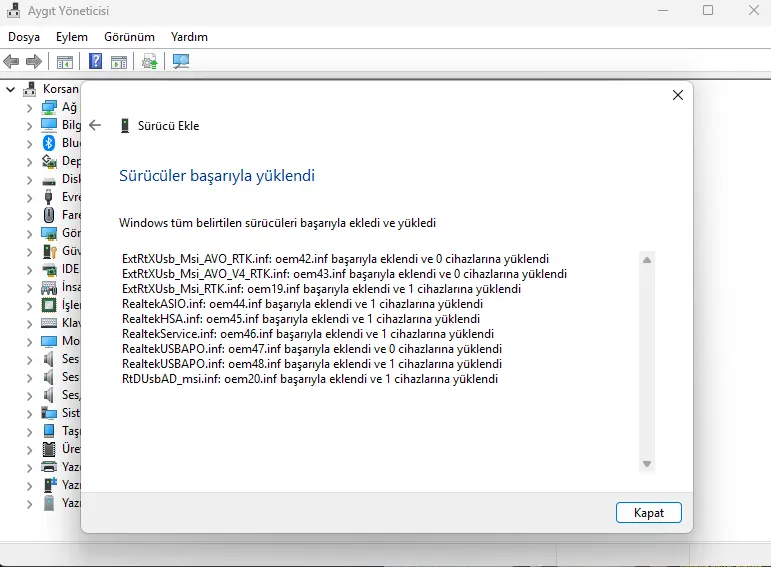
Task: Select the human interface icon beside İnsa
Action: pyautogui.click(x=49, y=287)
